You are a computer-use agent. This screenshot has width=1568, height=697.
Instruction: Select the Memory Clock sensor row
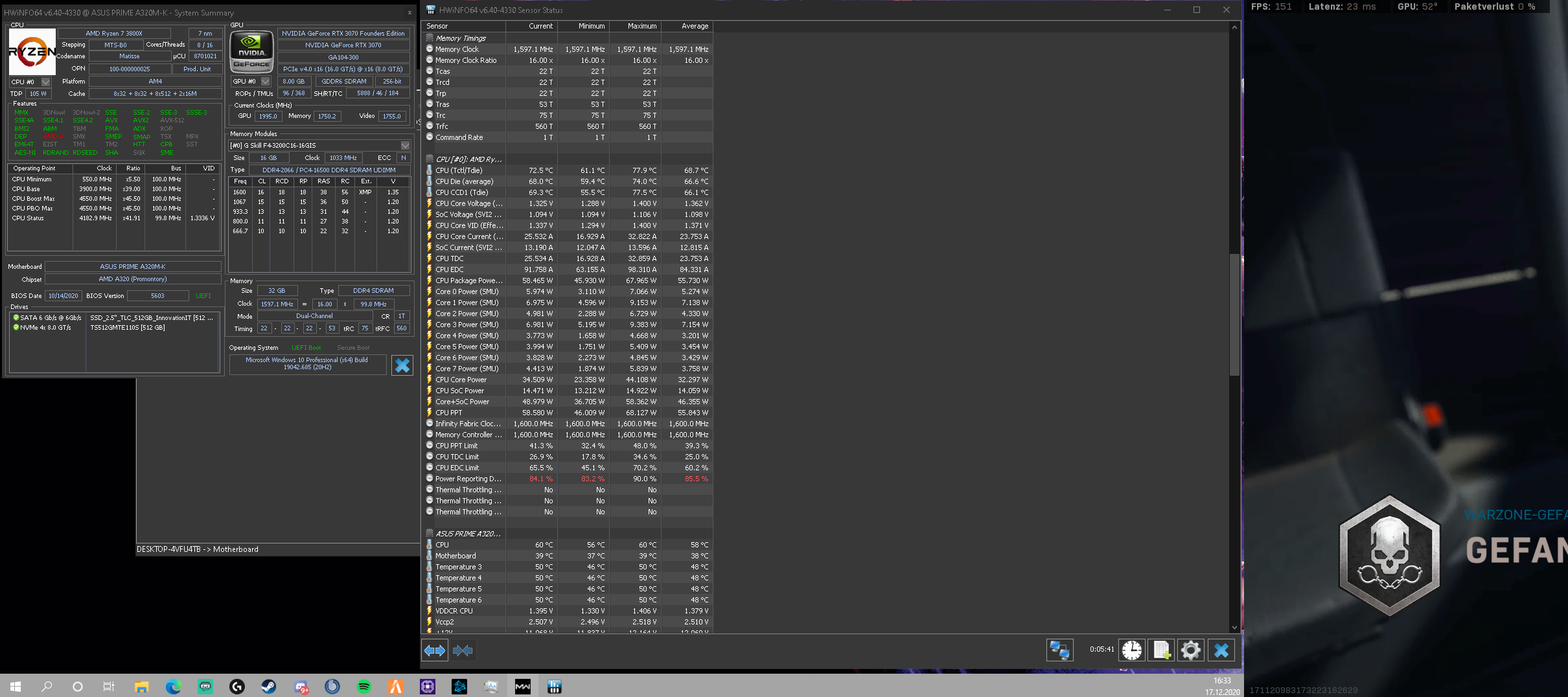click(x=567, y=49)
